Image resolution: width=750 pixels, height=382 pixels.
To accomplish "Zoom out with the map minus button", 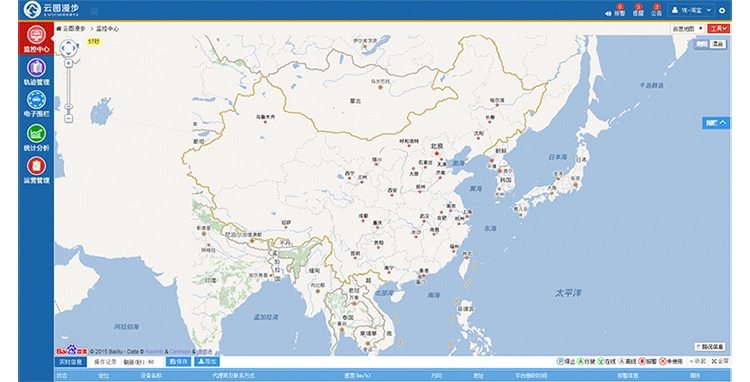I will click(x=68, y=118).
